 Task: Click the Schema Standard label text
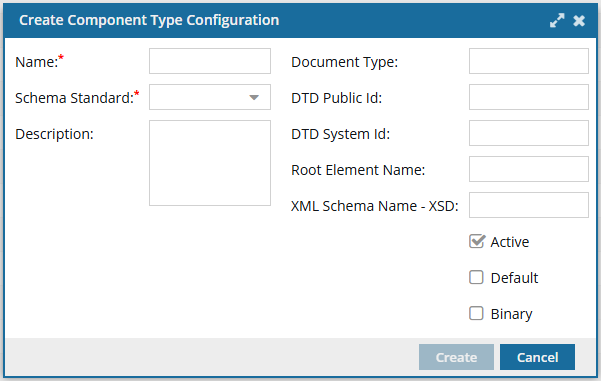click(x=74, y=98)
